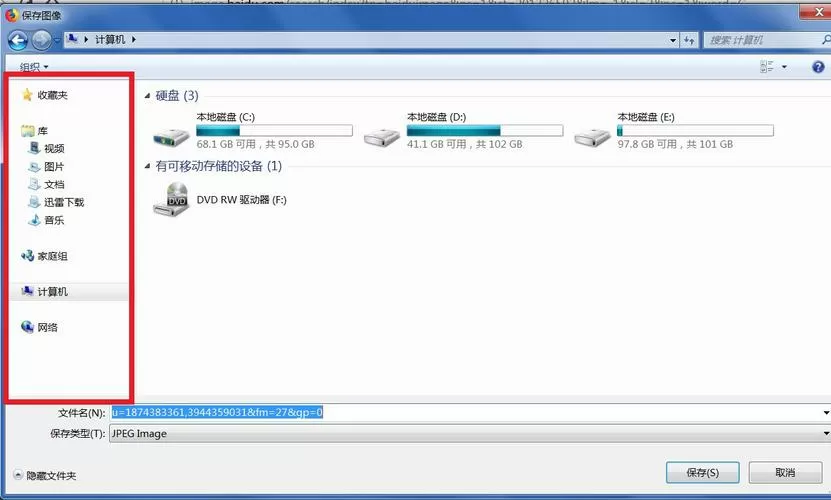Click the 图片 library icon
This screenshot has width=831, height=500.
click(x=34, y=166)
